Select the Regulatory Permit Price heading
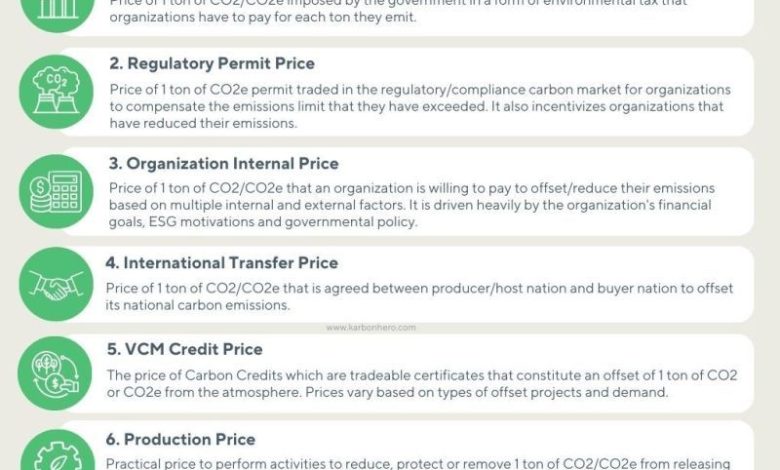Image resolution: width=780 pixels, height=470 pixels. [x=211, y=65]
